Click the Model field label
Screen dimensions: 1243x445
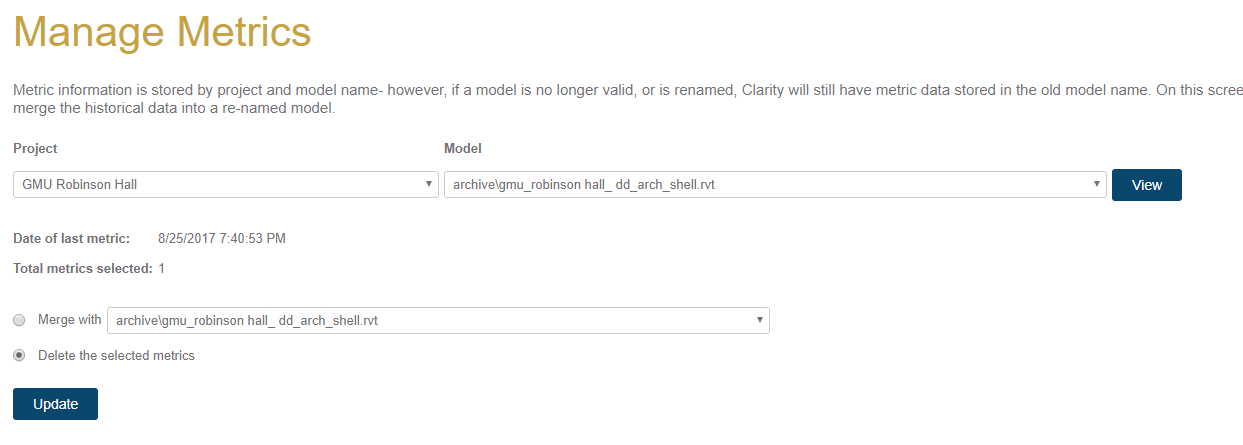pos(462,148)
